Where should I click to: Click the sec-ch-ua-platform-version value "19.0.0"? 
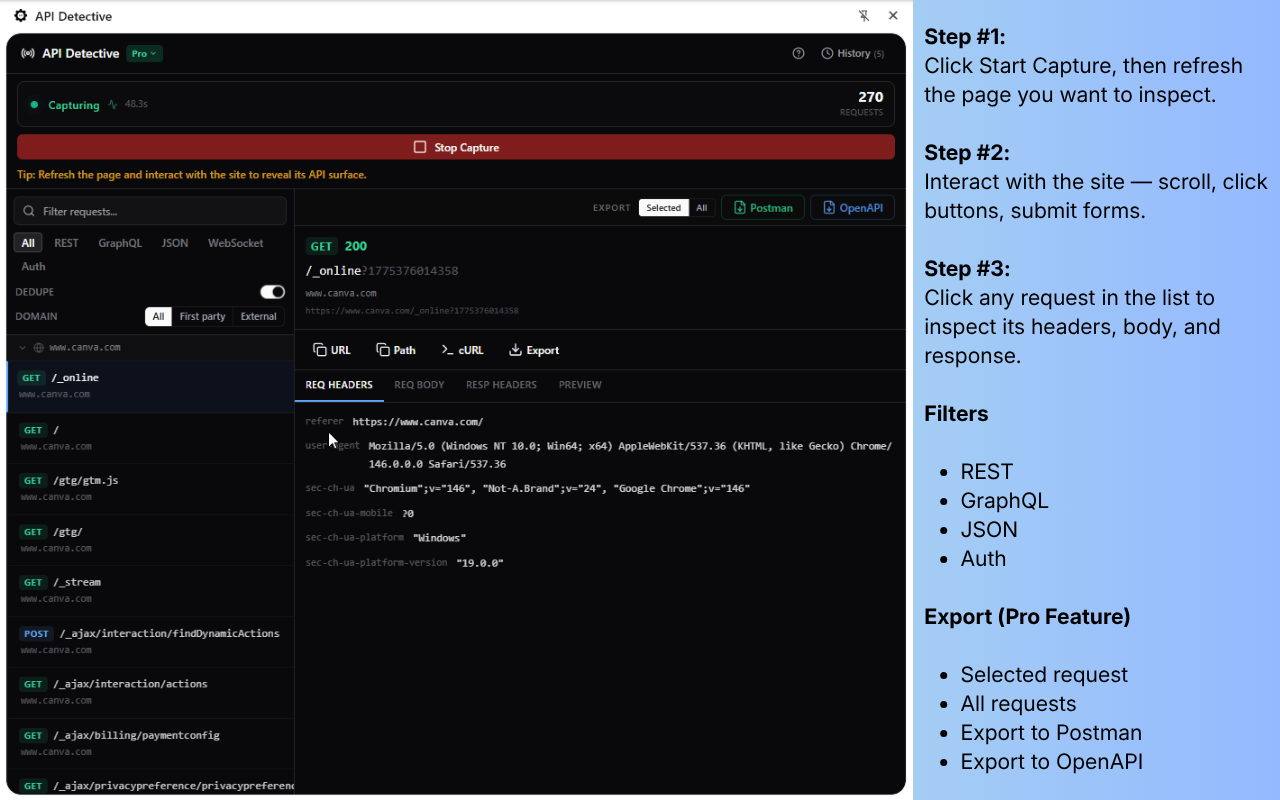[x=480, y=563]
